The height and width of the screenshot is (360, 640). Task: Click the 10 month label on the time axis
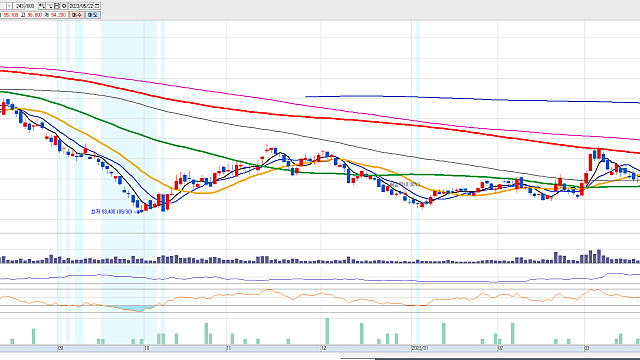coord(147,348)
